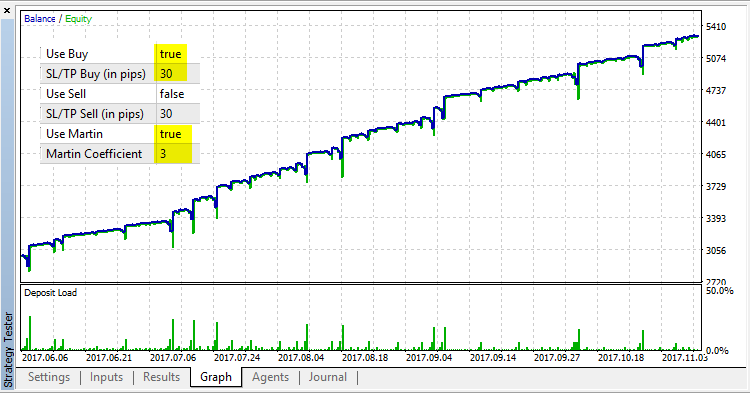Click the 4401 axis value
This screenshot has width=750, height=394.
point(716,122)
